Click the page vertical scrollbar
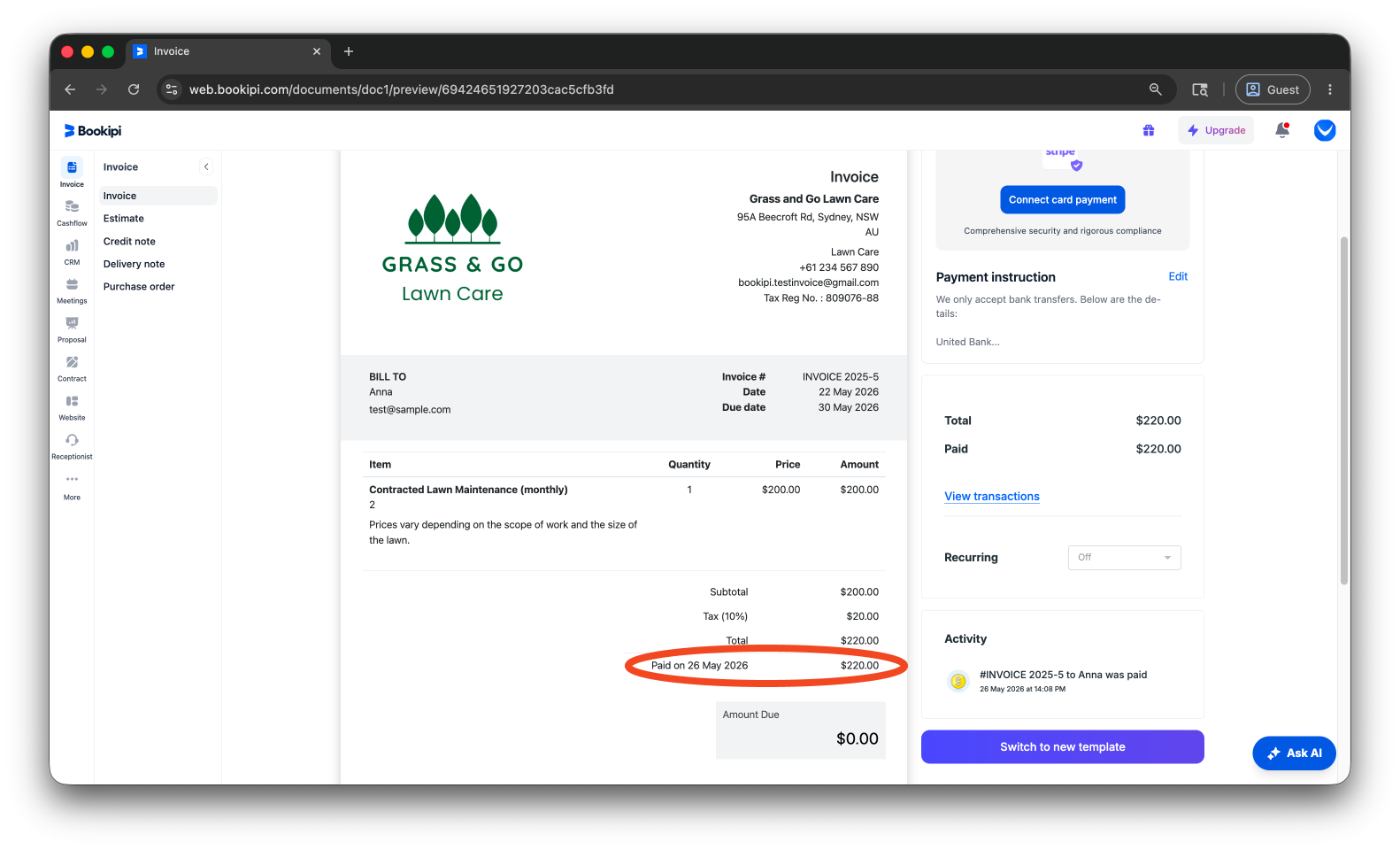This screenshot has width=1400, height=850. [x=1344, y=411]
